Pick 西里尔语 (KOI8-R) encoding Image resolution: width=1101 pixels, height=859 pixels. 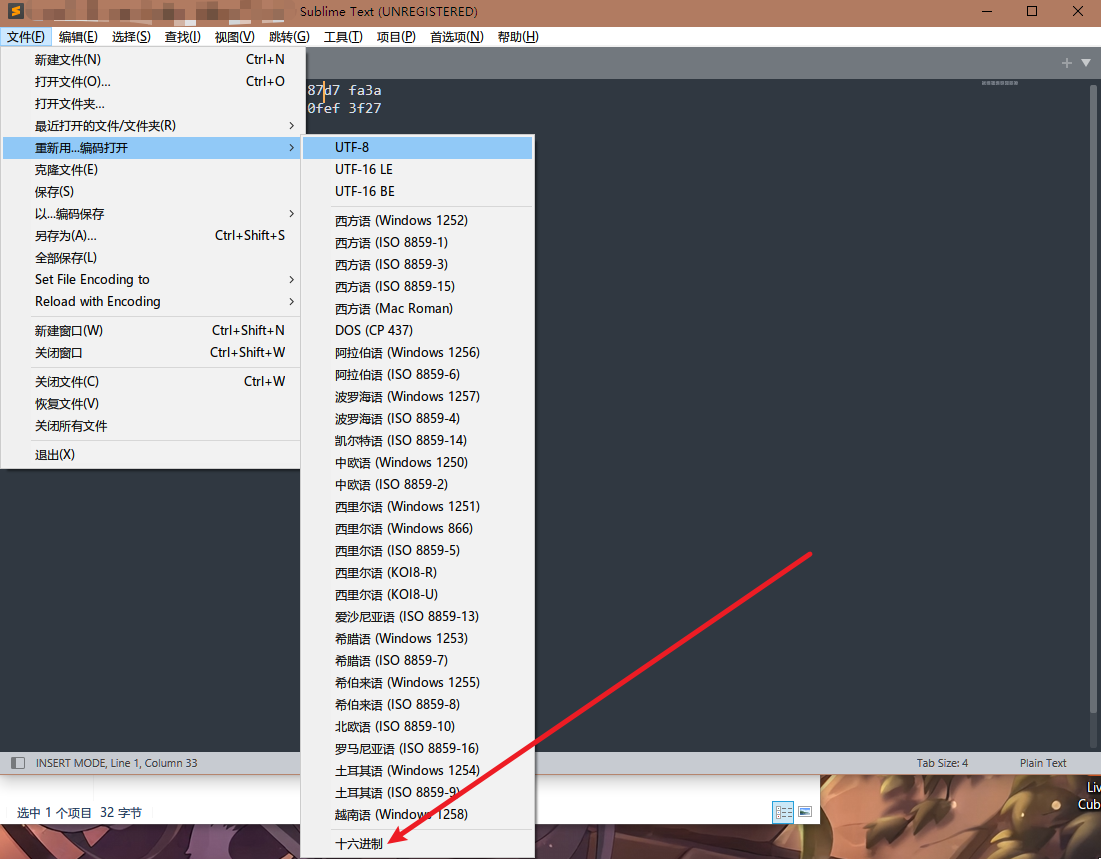point(418,572)
